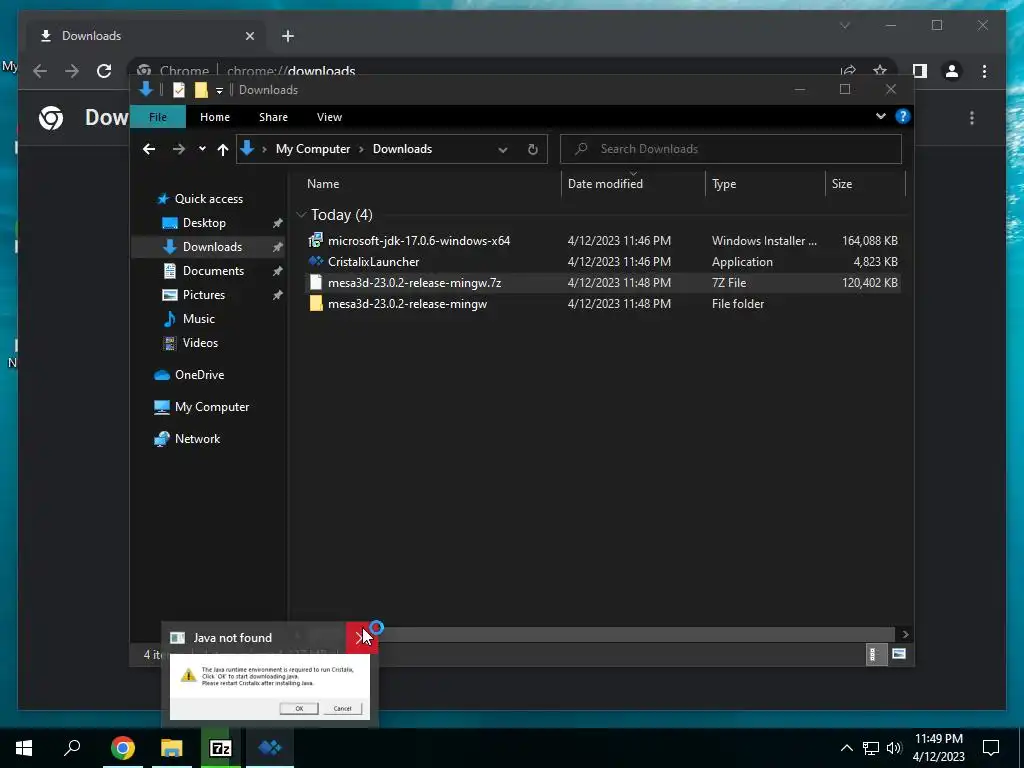Reload the Chrome downloads page
The height and width of the screenshot is (768, 1024).
(104, 71)
